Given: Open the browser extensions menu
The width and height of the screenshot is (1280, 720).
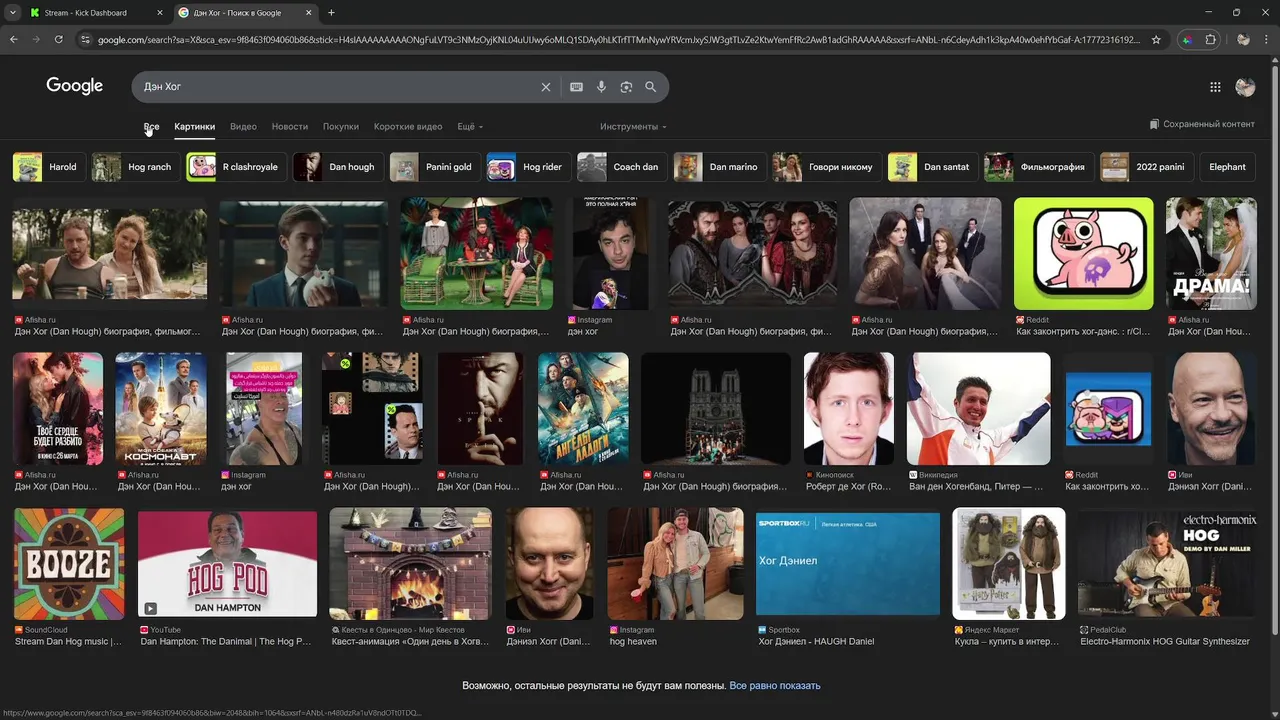Looking at the screenshot, I should click(x=1211, y=39).
